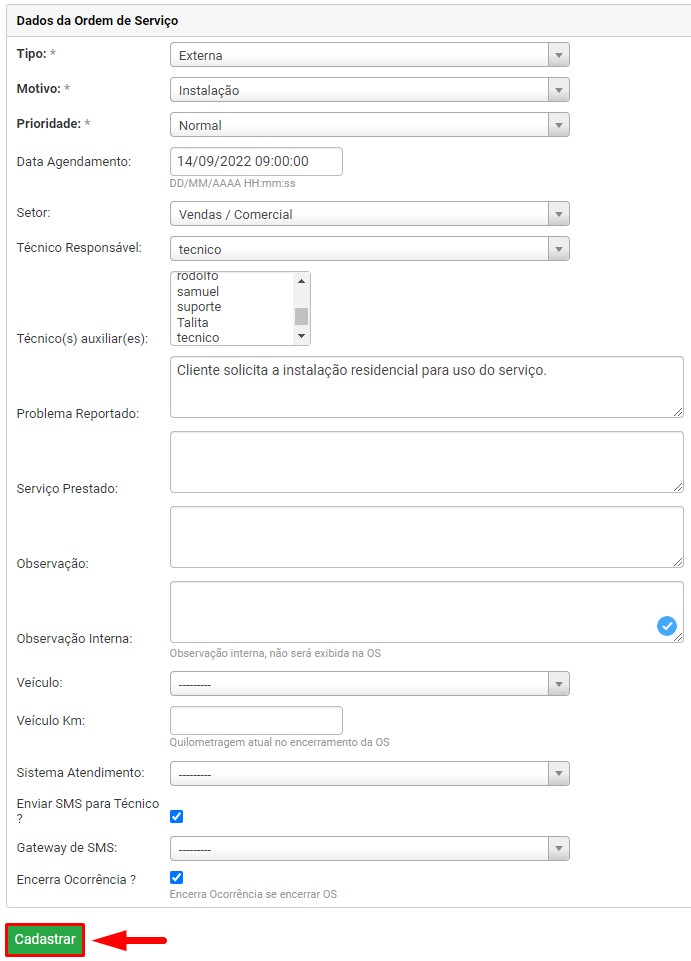
Task: Toggle the Encerra Ocorrência checkbox
Action: click(177, 878)
